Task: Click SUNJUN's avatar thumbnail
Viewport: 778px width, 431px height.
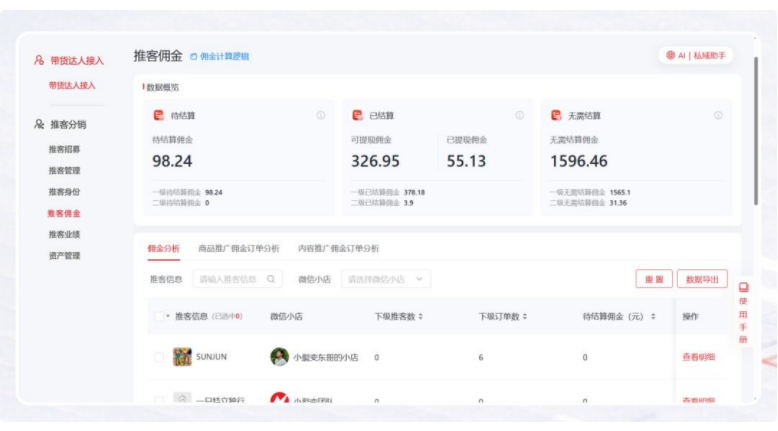Action: tap(182, 357)
